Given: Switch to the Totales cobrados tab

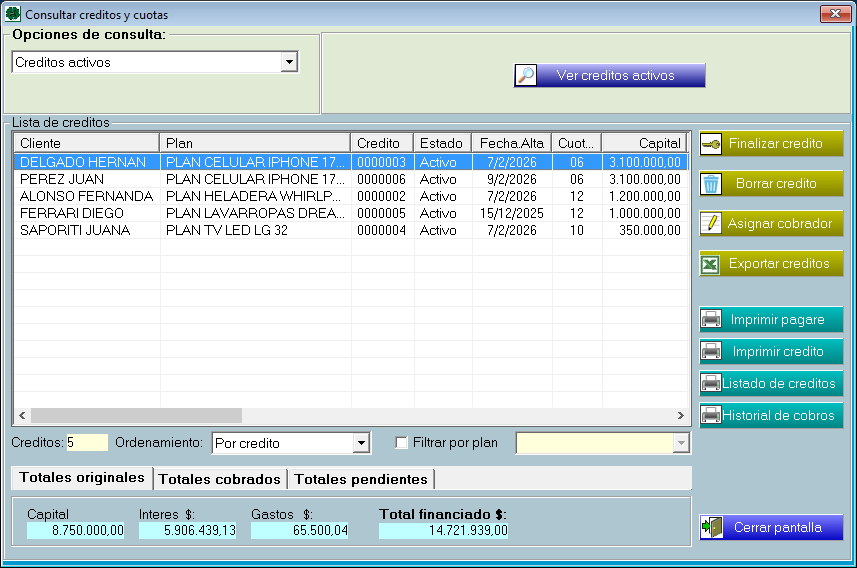Looking at the screenshot, I should (x=220, y=479).
